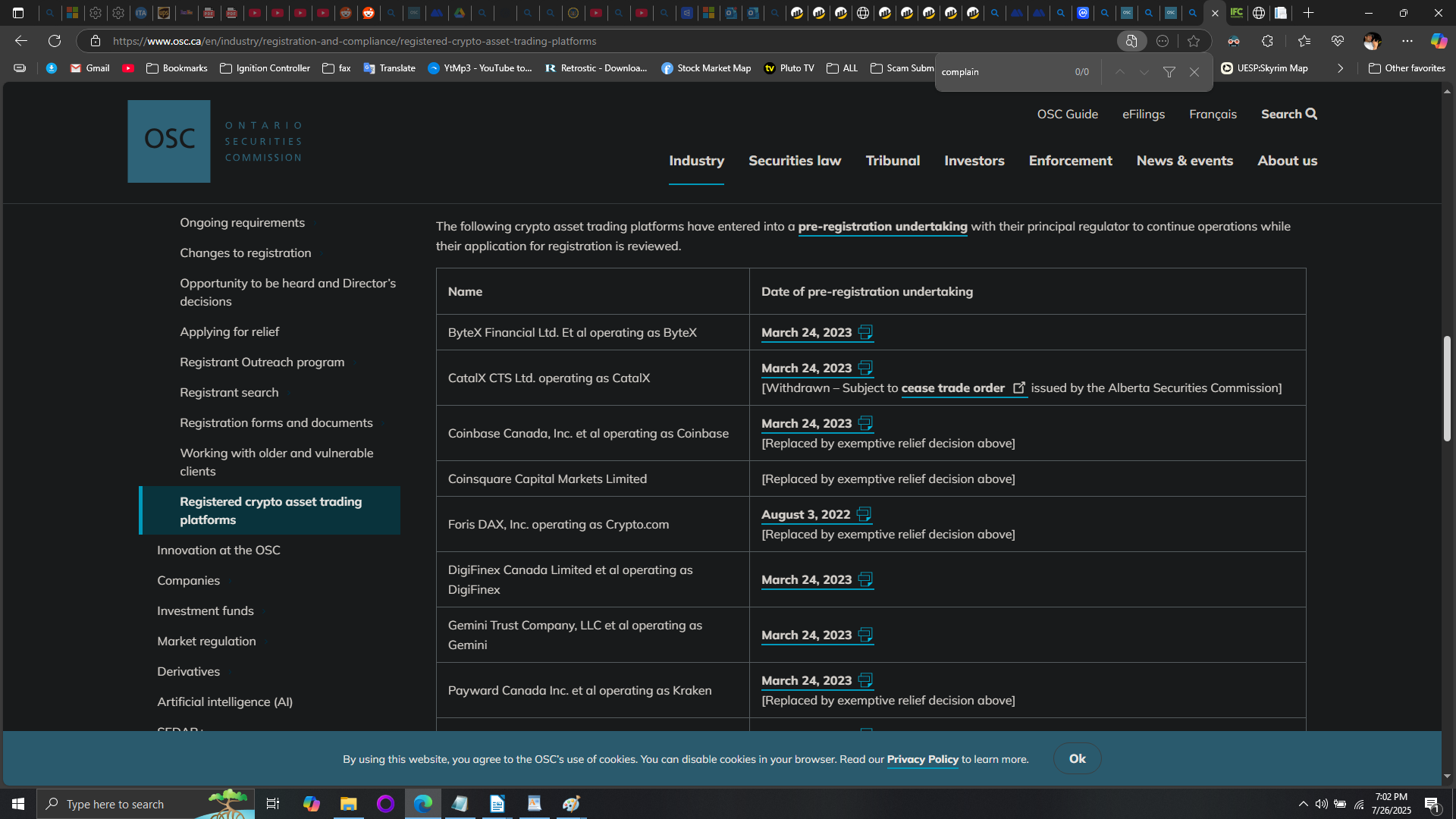
Task: Add this page to favorites with the star icon
Action: tap(1194, 41)
